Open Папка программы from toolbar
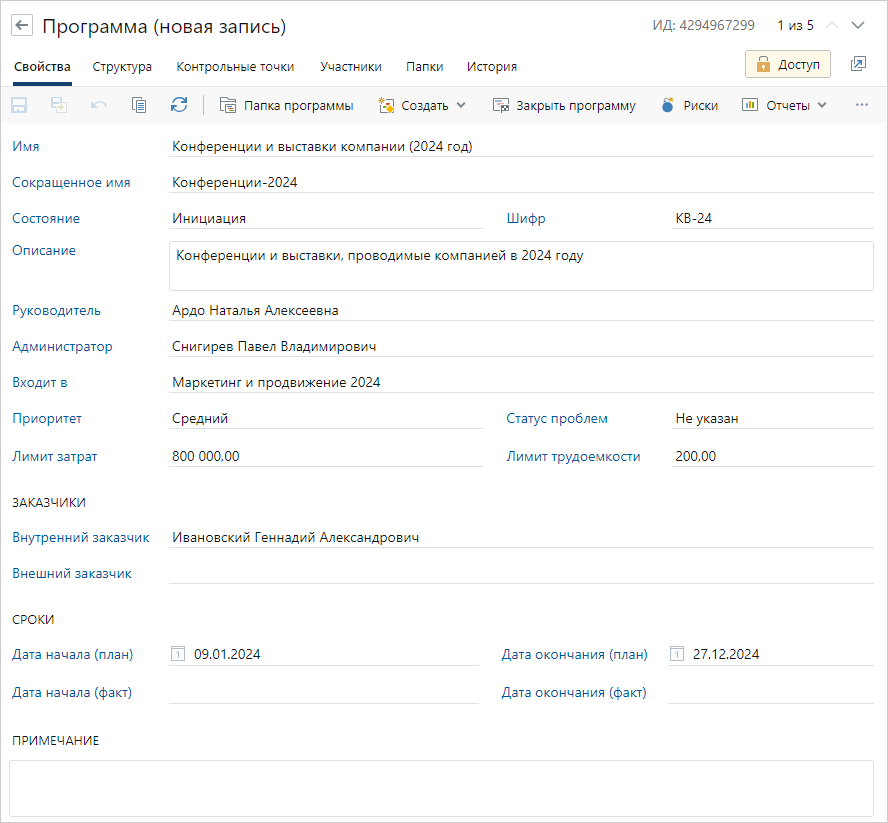The height and width of the screenshot is (823, 888). 286,105
